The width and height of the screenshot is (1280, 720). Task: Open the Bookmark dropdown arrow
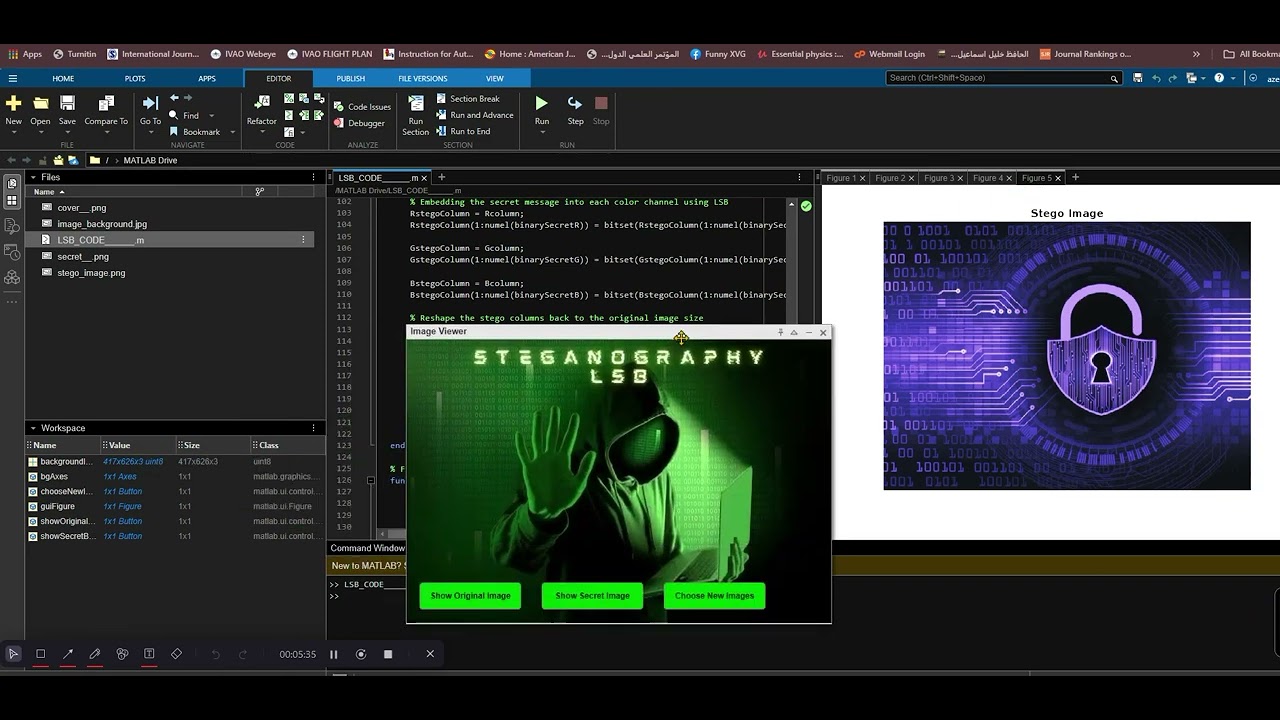tap(233, 132)
